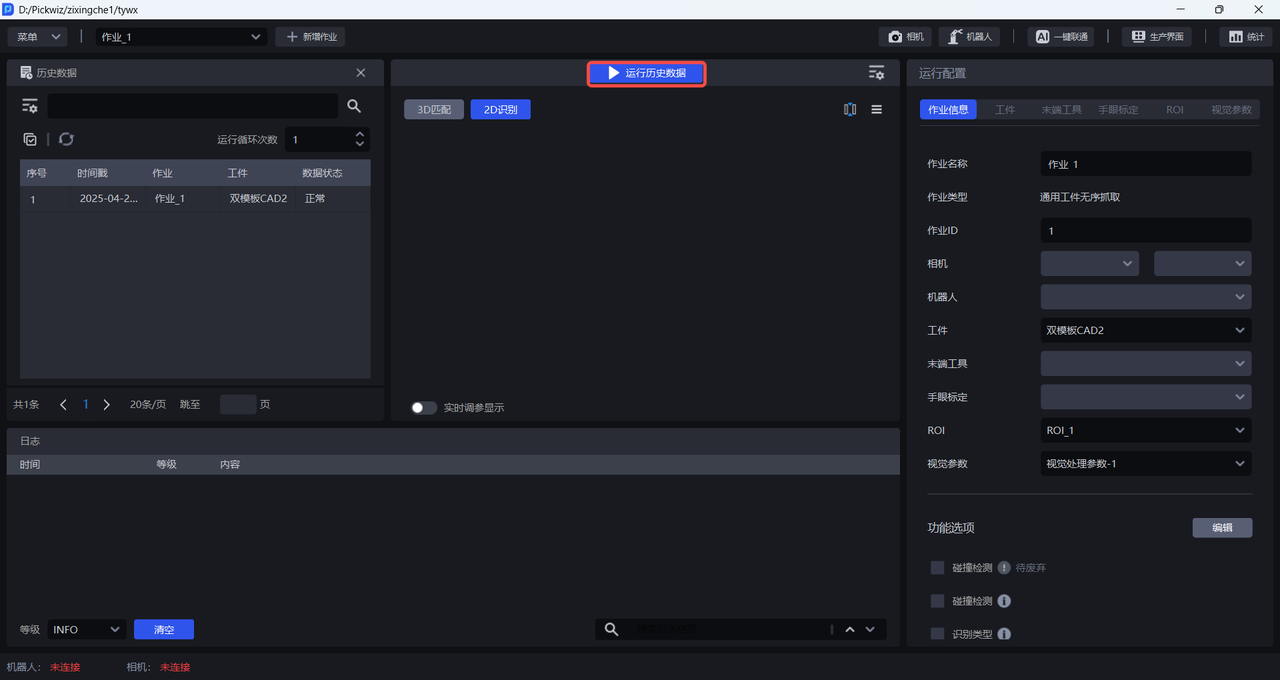Click the search icon in history data panel

click(354, 106)
